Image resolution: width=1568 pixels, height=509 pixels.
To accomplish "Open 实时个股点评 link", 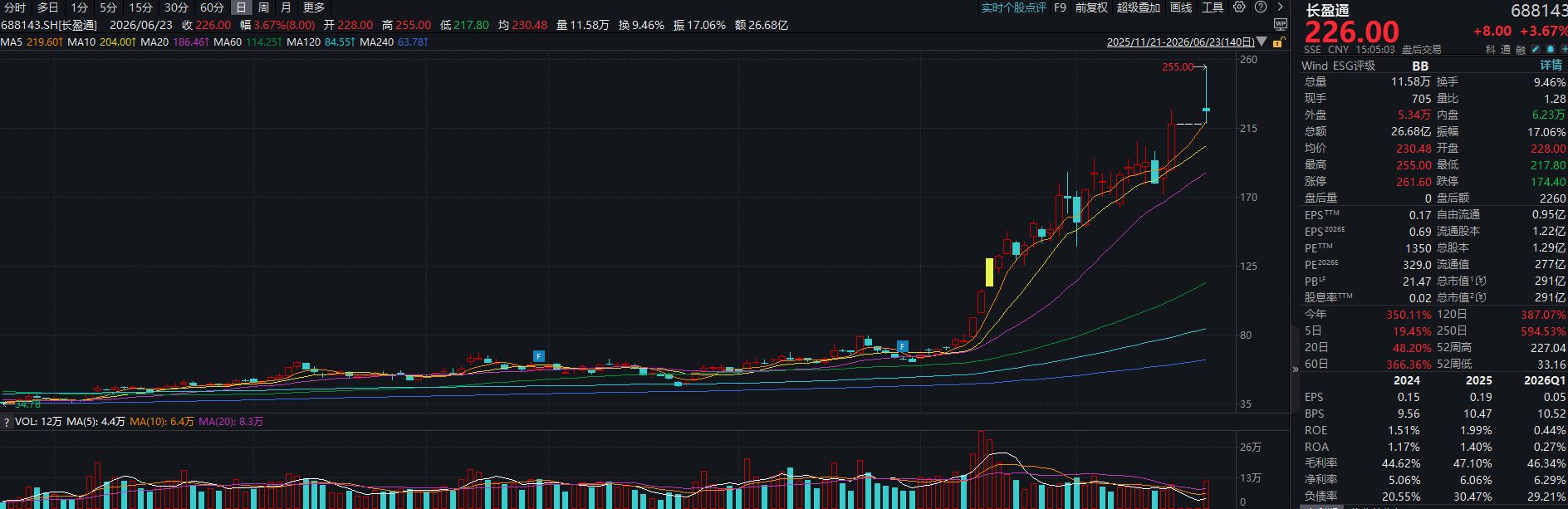I will (1013, 7).
